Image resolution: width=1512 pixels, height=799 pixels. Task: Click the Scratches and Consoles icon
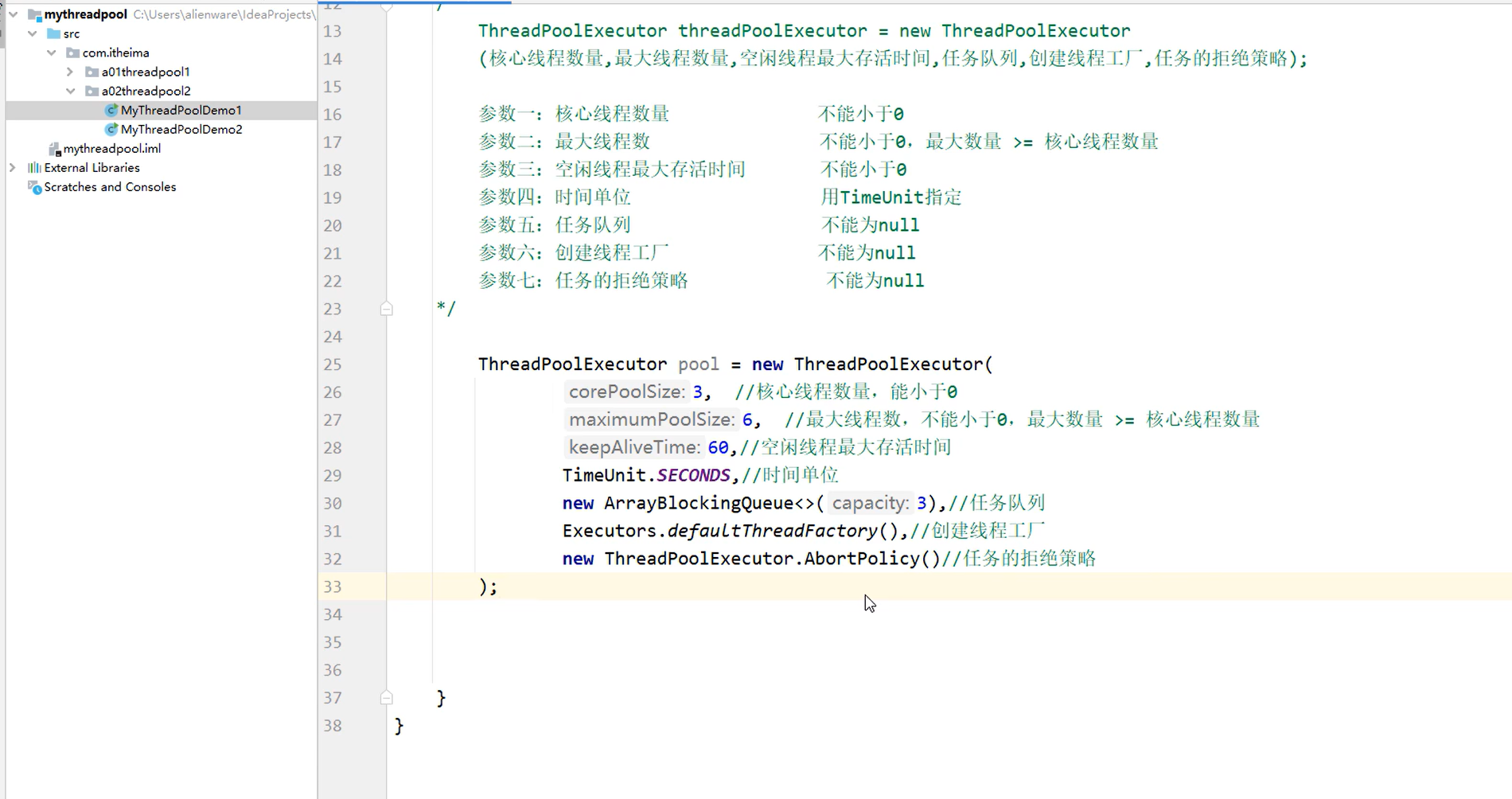pos(35,187)
